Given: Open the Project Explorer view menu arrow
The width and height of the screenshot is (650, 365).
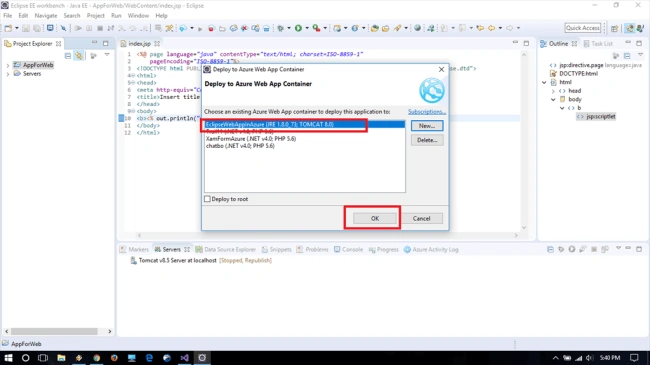Looking at the screenshot, I should click(x=107, y=55).
